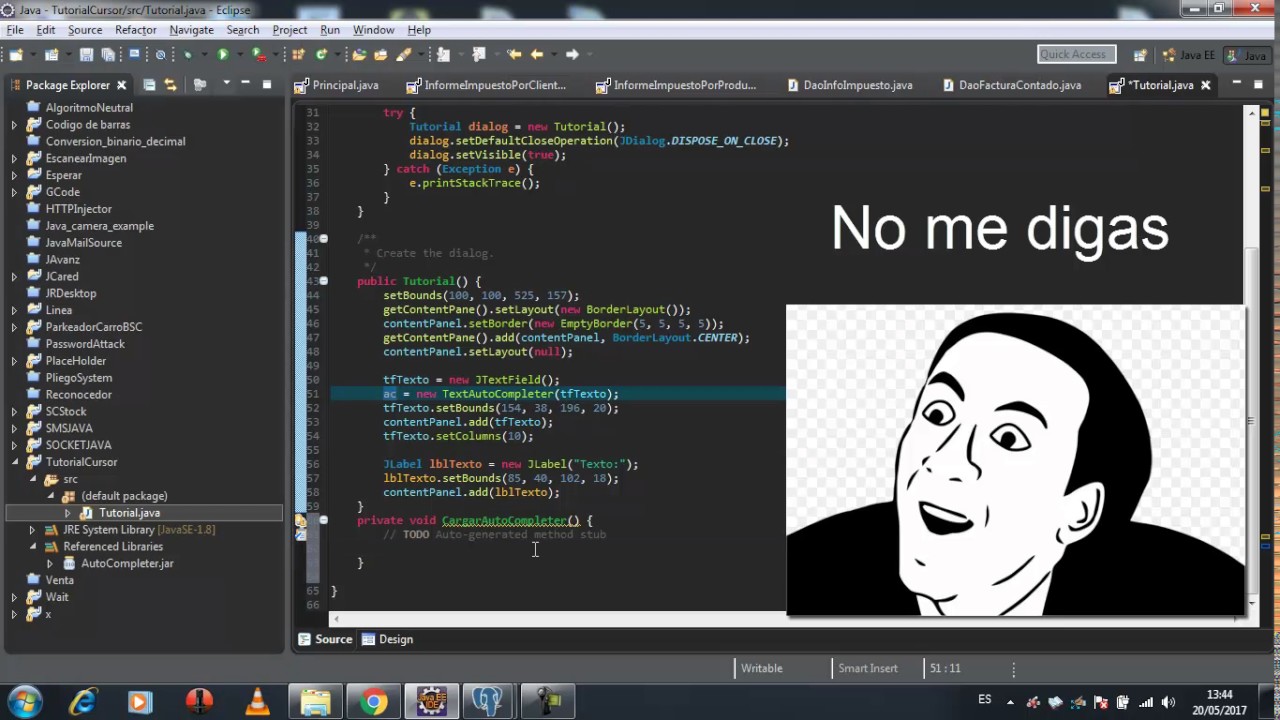This screenshot has height=720, width=1280.
Task: Click the Save All toolbar icon
Action: 107,55
